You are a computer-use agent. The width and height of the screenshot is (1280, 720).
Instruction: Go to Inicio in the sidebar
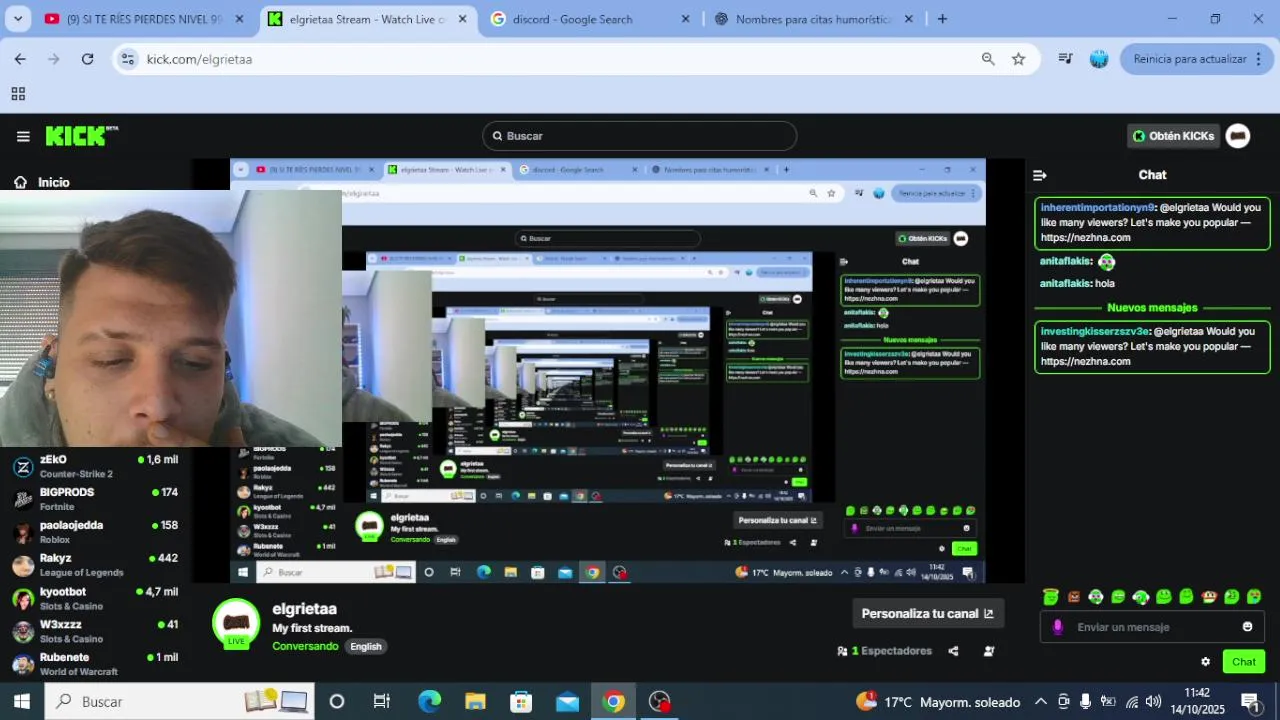coord(42,182)
